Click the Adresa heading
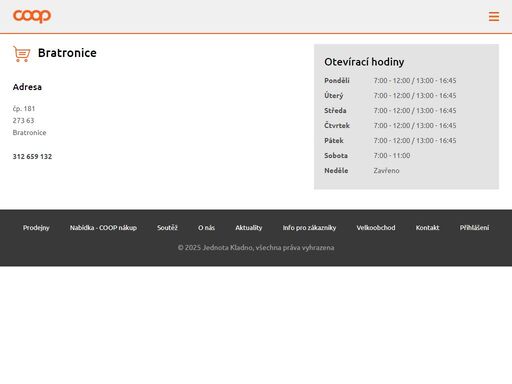Image resolution: width=512 pixels, height=384 pixels. [27, 87]
